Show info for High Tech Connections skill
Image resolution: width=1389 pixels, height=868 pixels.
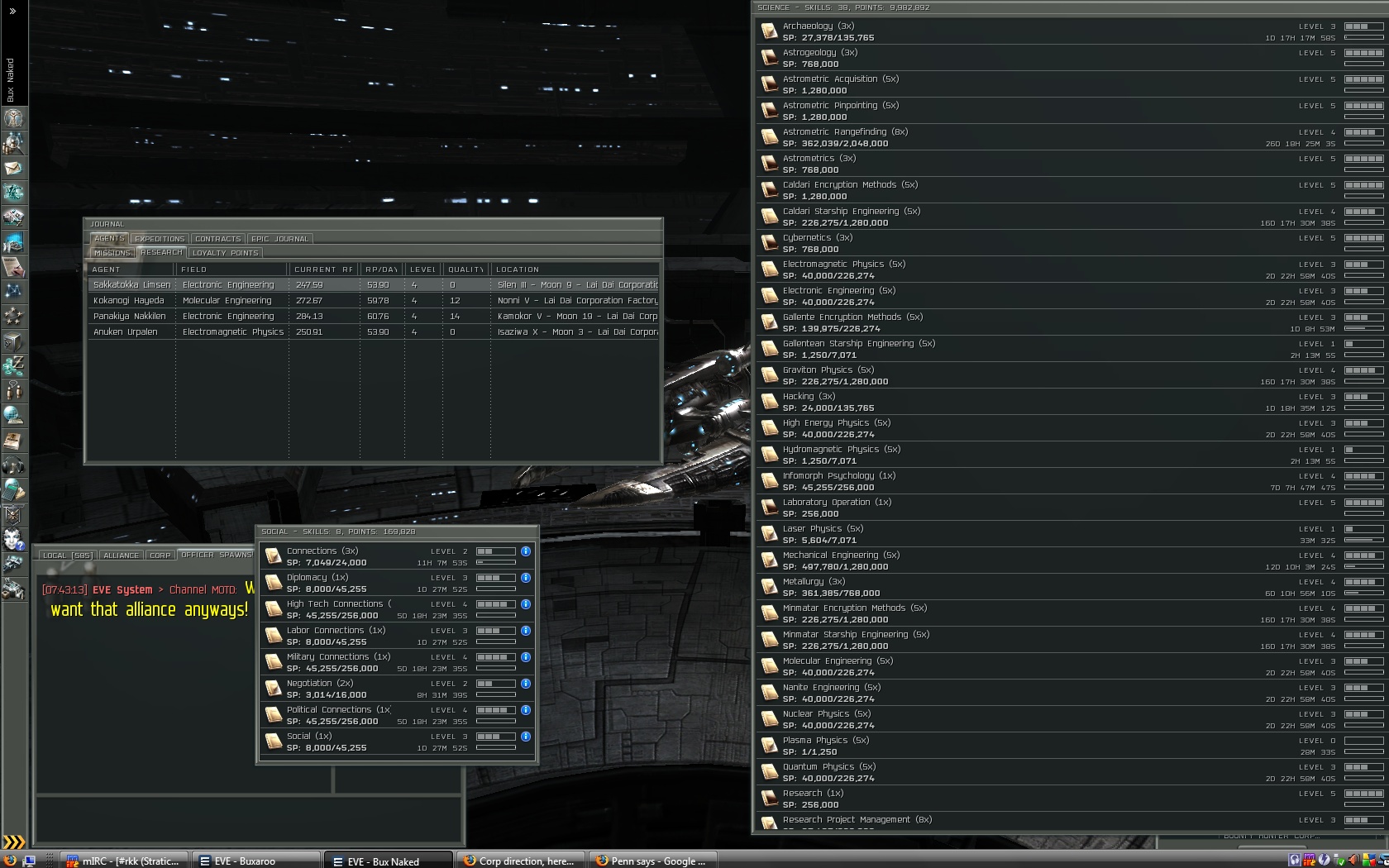pyautogui.click(x=526, y=604)
